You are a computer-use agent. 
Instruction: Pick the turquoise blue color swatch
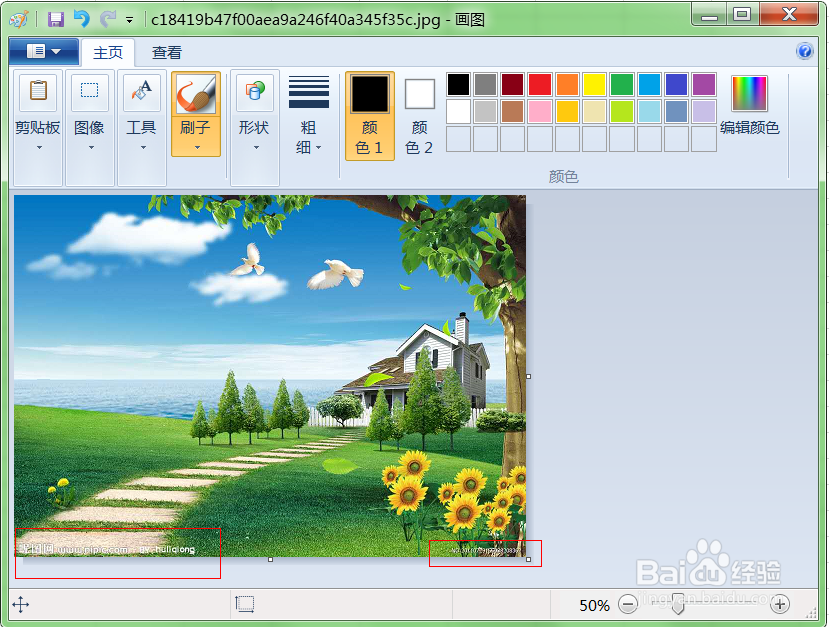pyautogui.click(x=649, y=84)
